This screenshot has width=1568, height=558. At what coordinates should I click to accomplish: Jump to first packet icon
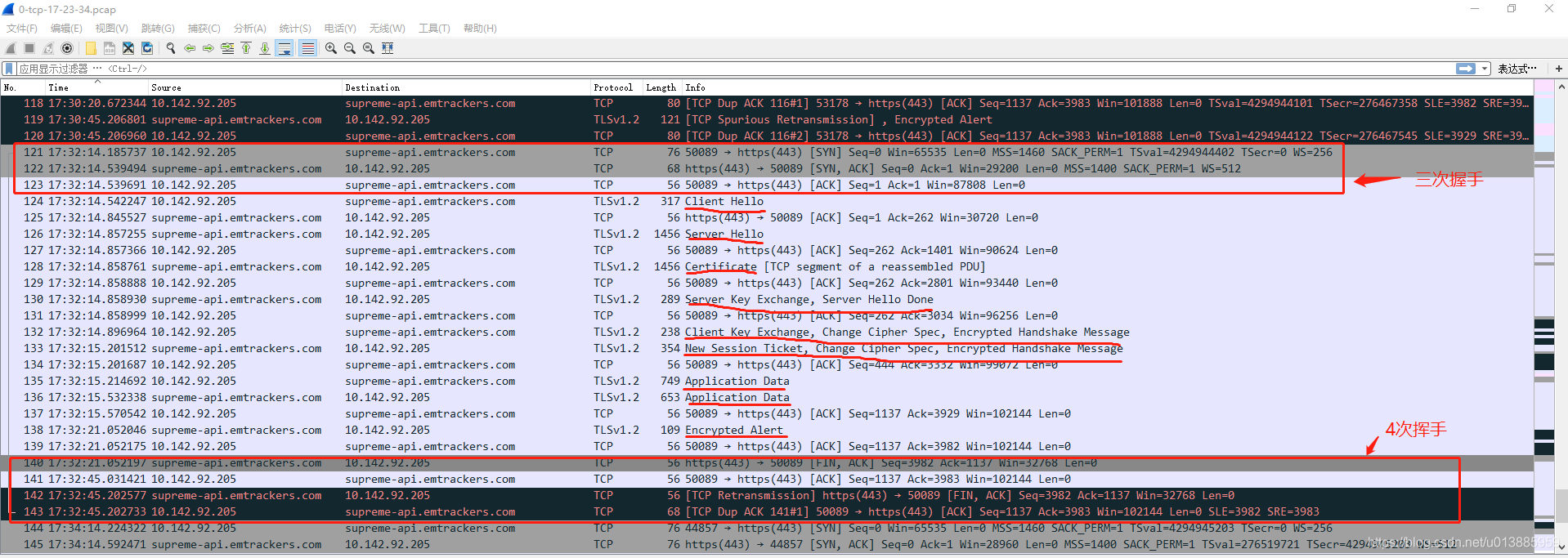246,48
